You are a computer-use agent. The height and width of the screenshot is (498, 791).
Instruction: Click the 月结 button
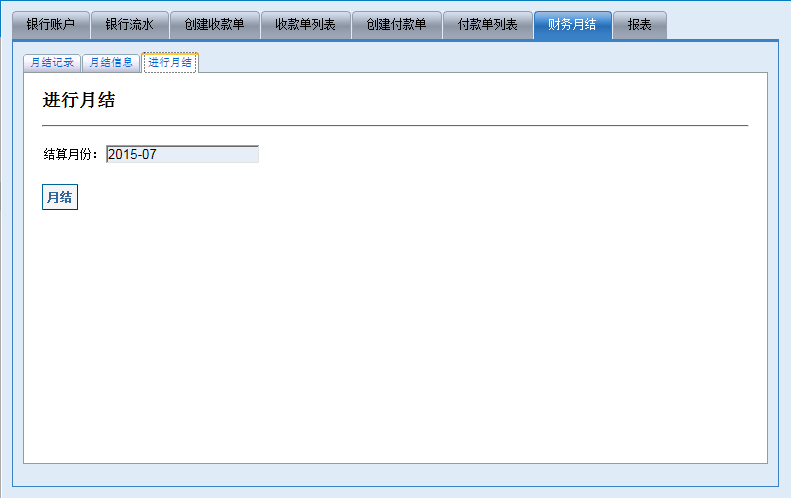pyautogui.click(x=60, y=197)
